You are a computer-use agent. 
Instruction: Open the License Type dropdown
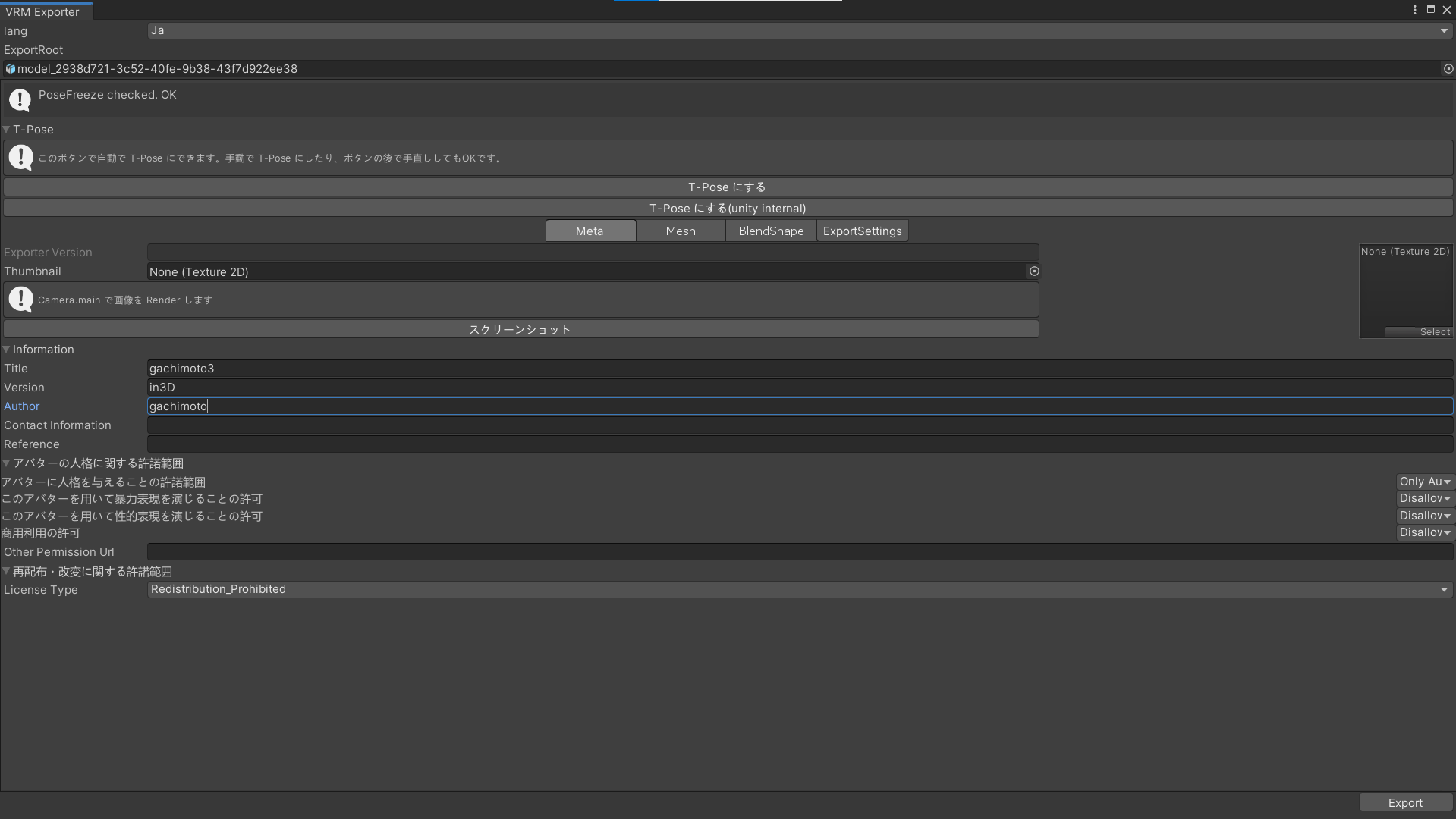800,590
